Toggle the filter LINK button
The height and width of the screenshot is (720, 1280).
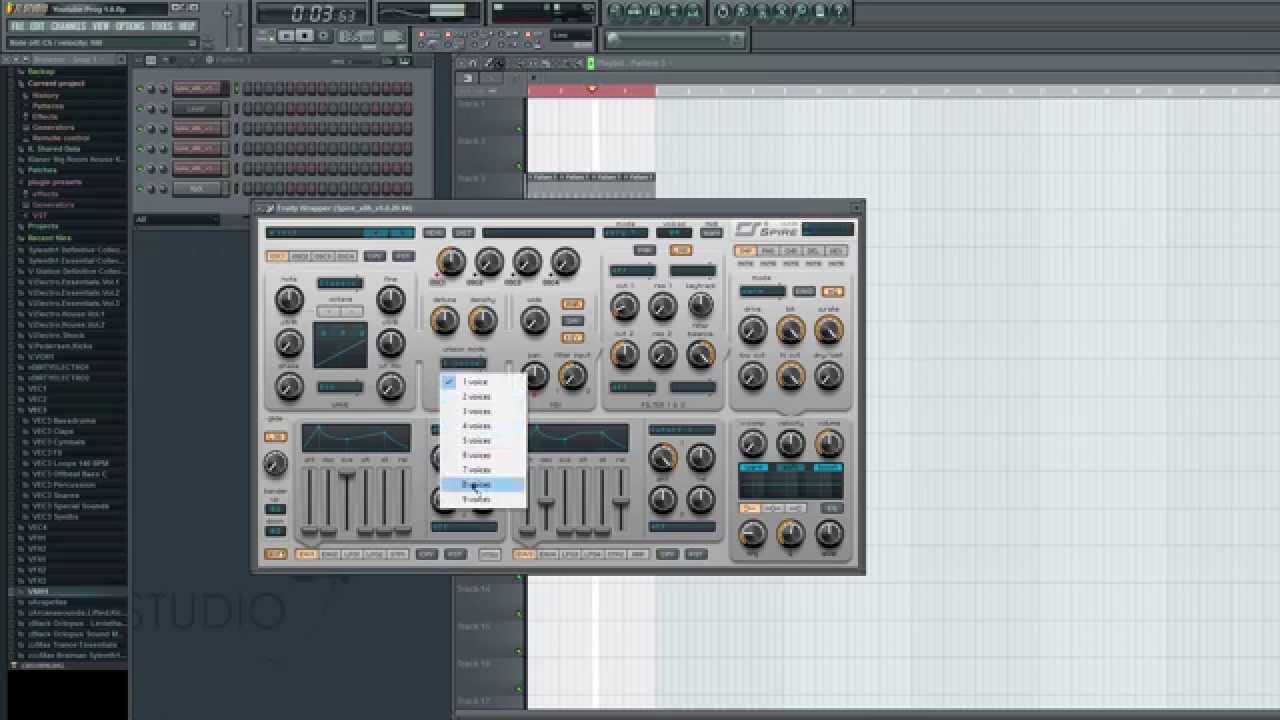point(680,250)
